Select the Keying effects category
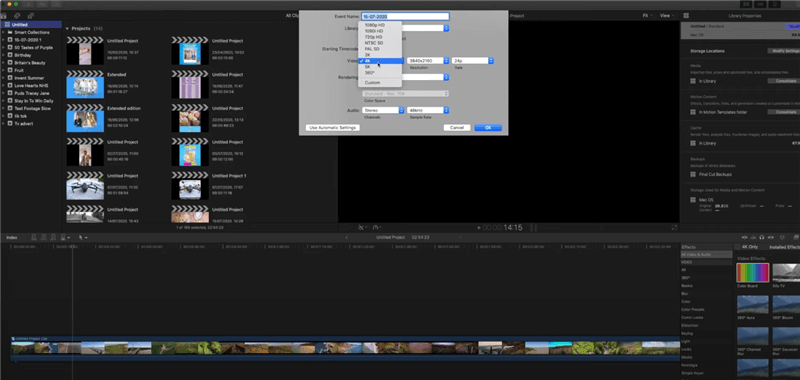This screenshot has width=800, height=380. pos(687,333)
